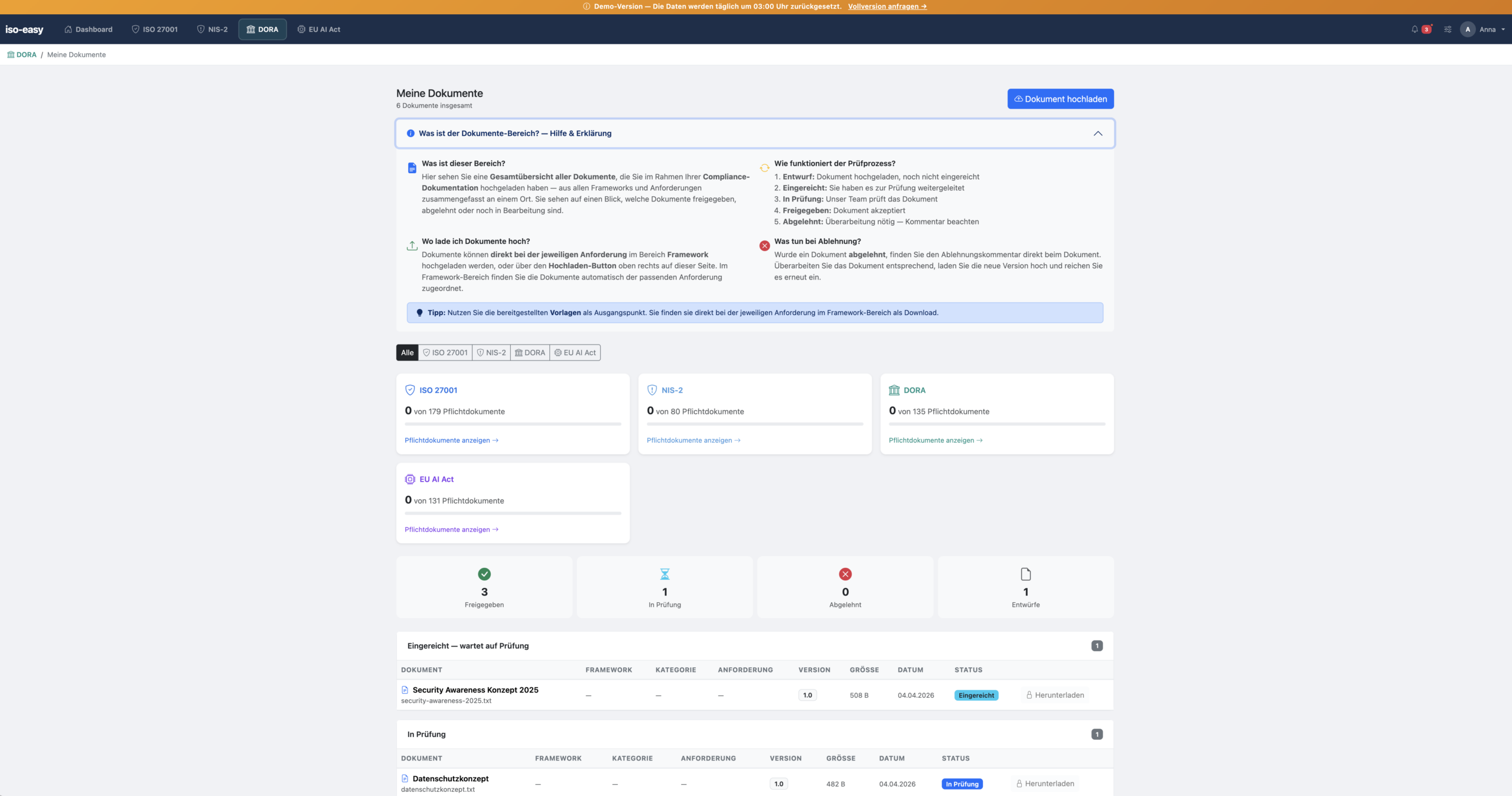Click the DORA bank icon in breadcrumb
1512x796 pixels.
point(11,54)
